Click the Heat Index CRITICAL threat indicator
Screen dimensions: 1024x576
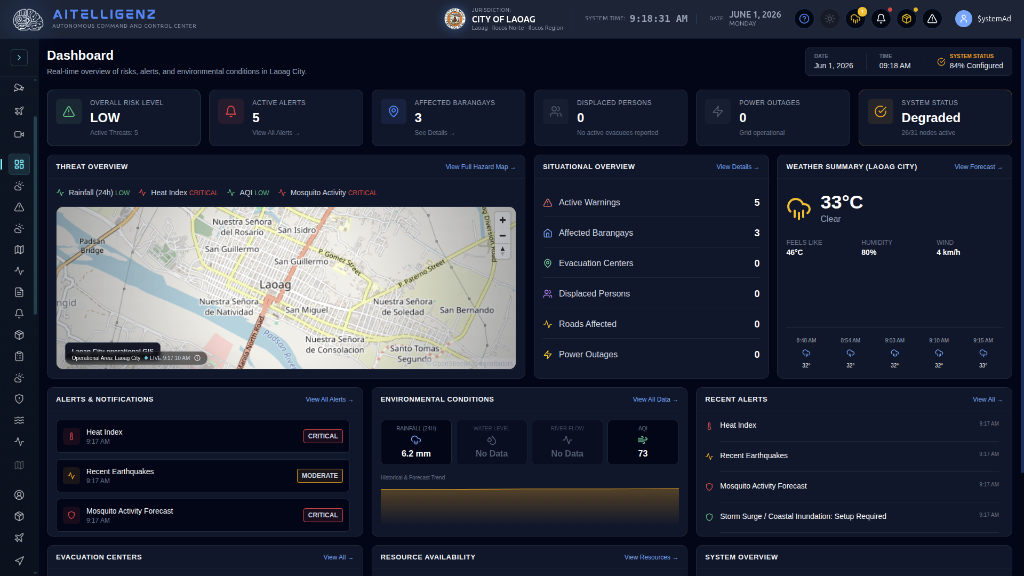(x=178, y=193)
